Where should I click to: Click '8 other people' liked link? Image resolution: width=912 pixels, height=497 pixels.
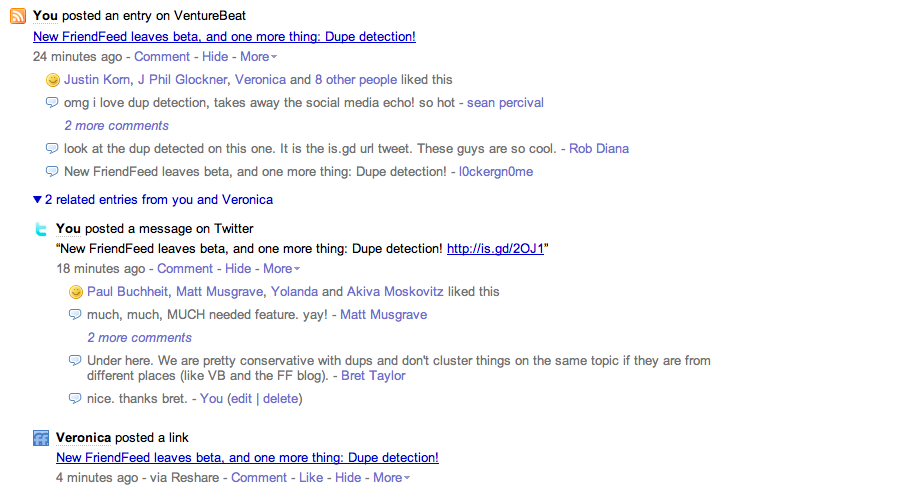click(356, 80)
